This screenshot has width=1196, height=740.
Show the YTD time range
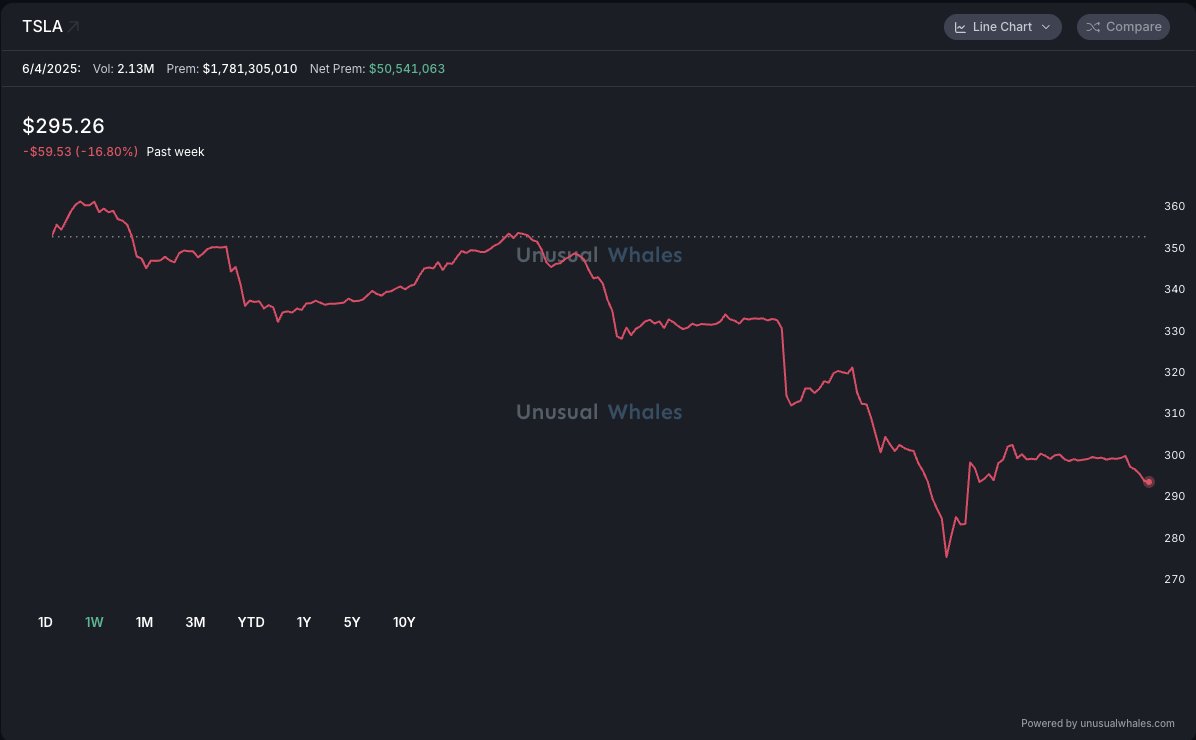251,623
